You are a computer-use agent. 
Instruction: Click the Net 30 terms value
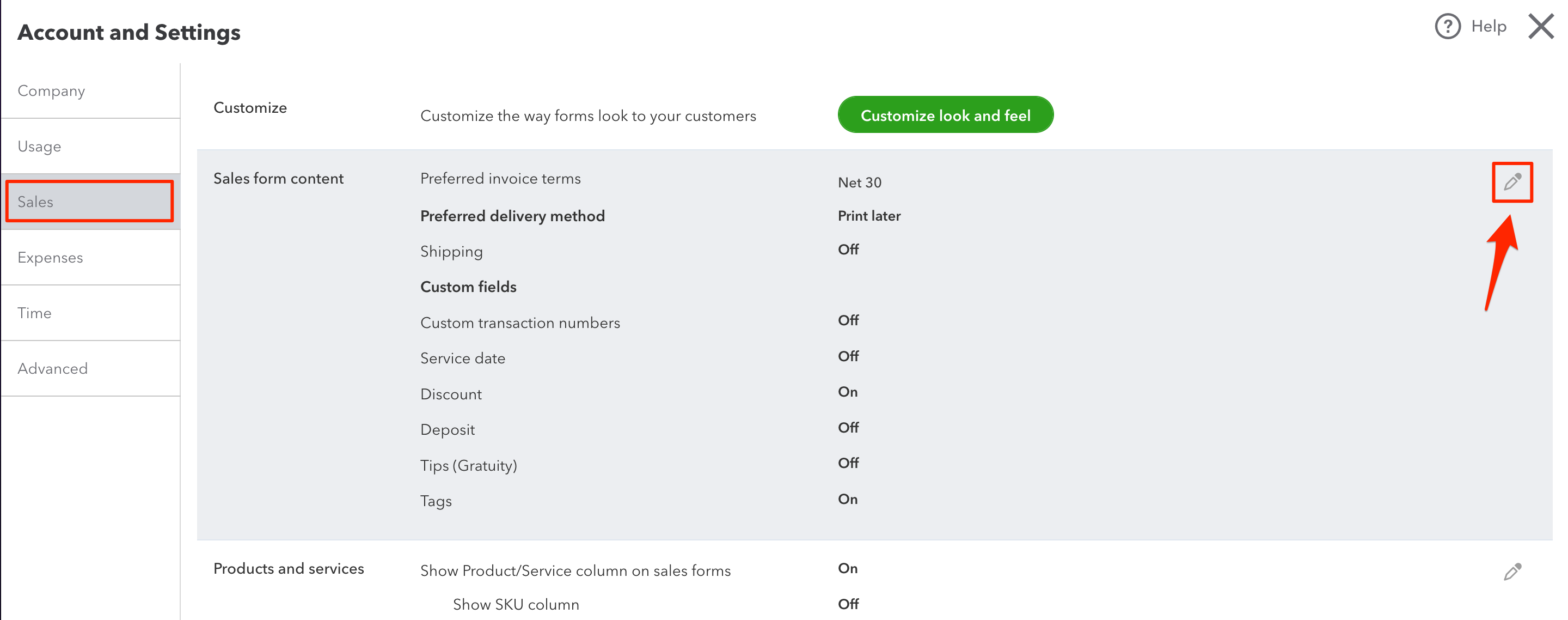coord(859,182)
